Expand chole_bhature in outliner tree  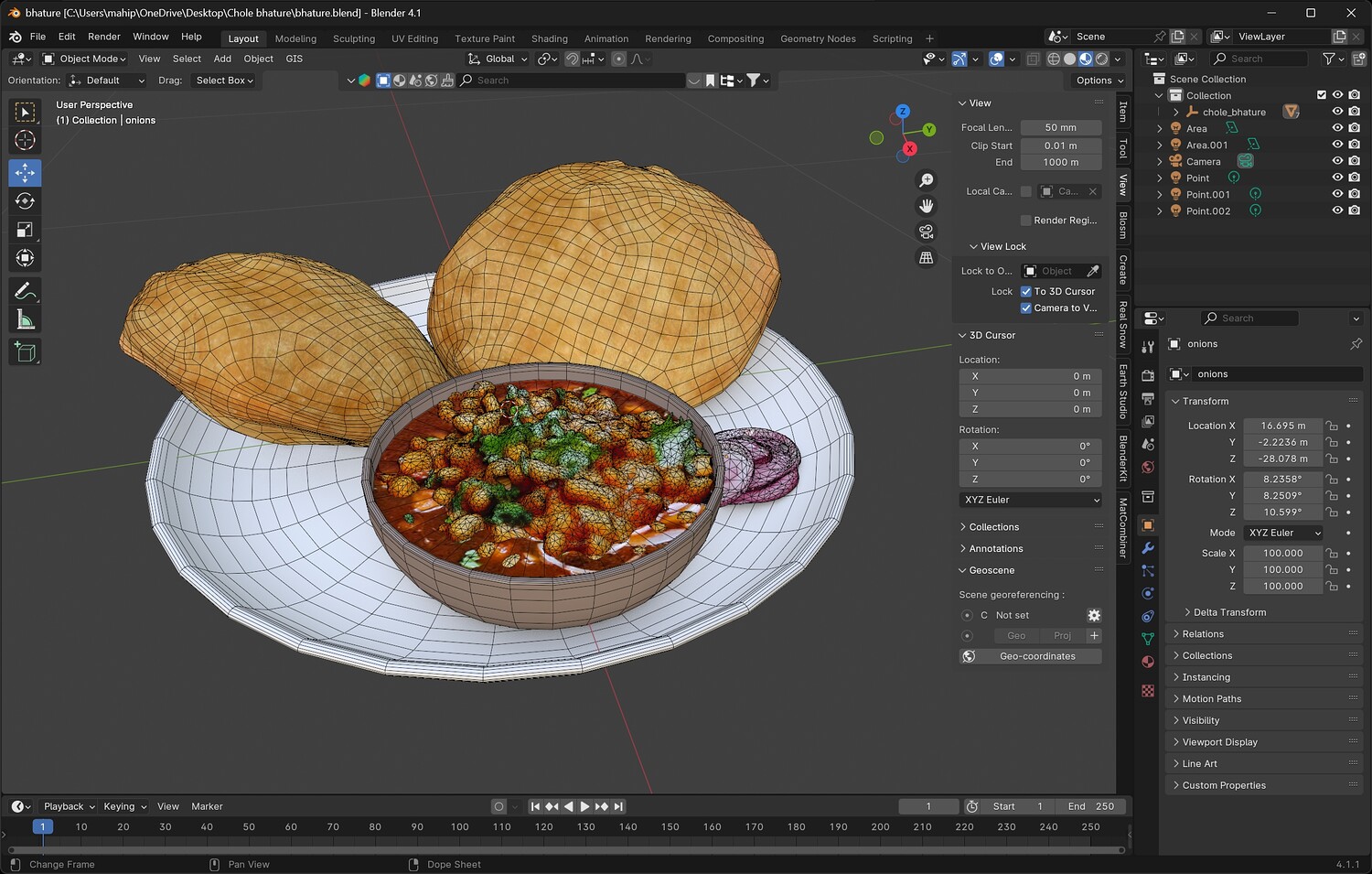point(1176,112)
